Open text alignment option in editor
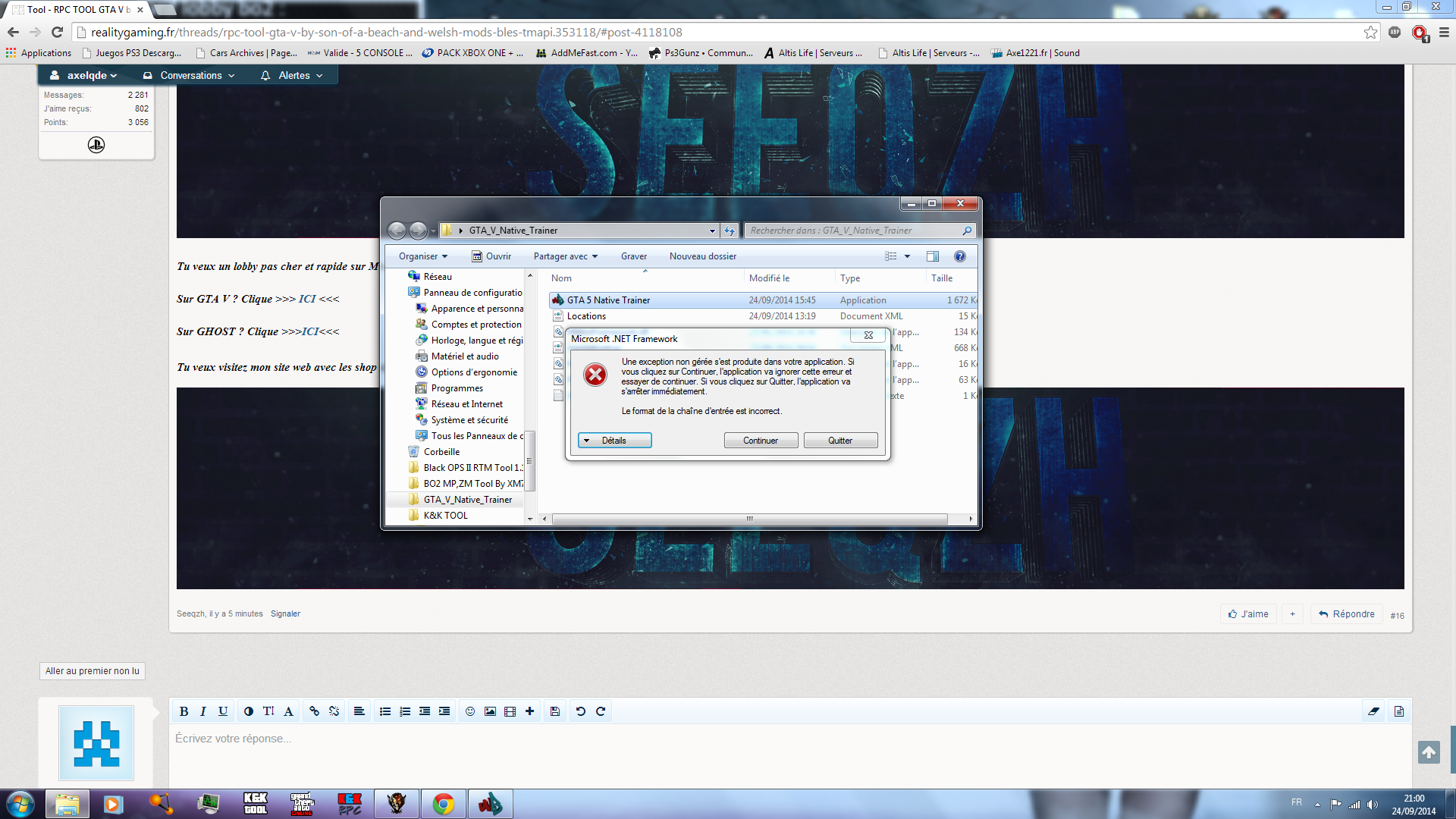Viewport: 1456px width, 819px height. [359, 711]
